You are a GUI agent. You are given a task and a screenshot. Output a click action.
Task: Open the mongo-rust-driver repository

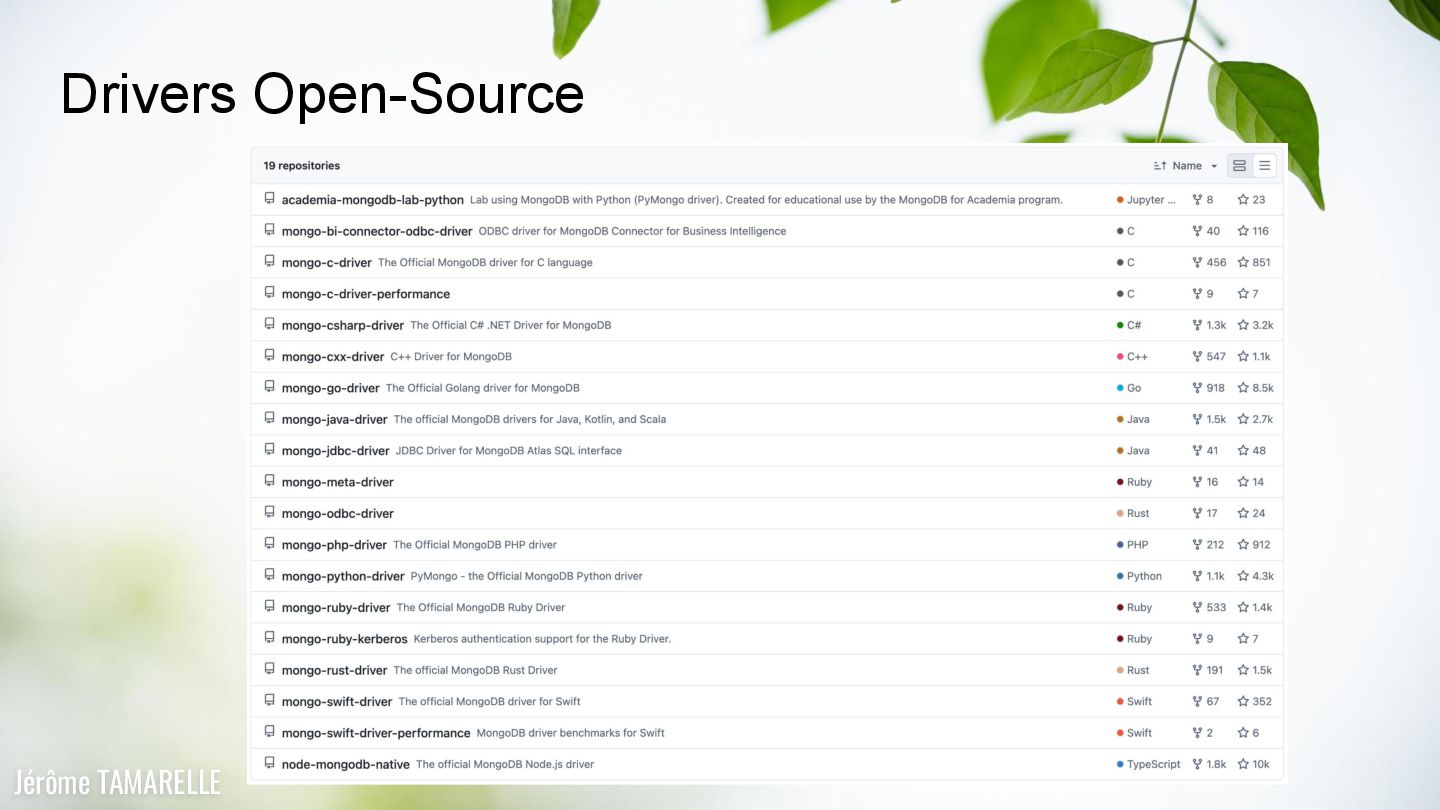(335, 671)
